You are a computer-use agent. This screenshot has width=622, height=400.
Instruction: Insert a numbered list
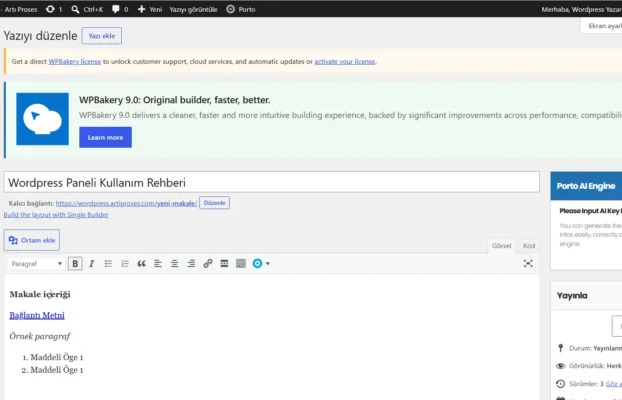tap(125, 263)
